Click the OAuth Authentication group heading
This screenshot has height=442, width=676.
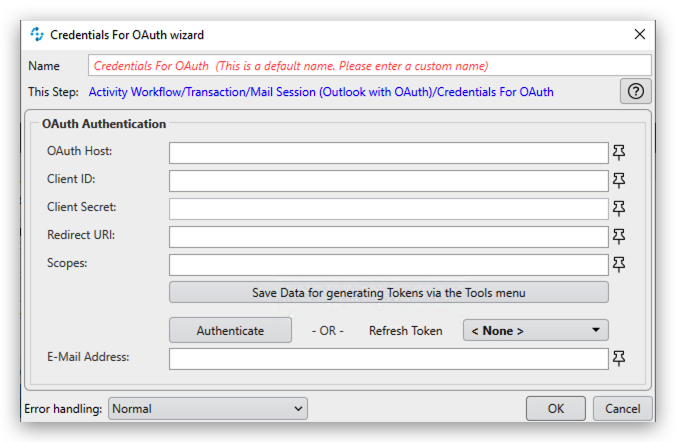coord(104,124)
